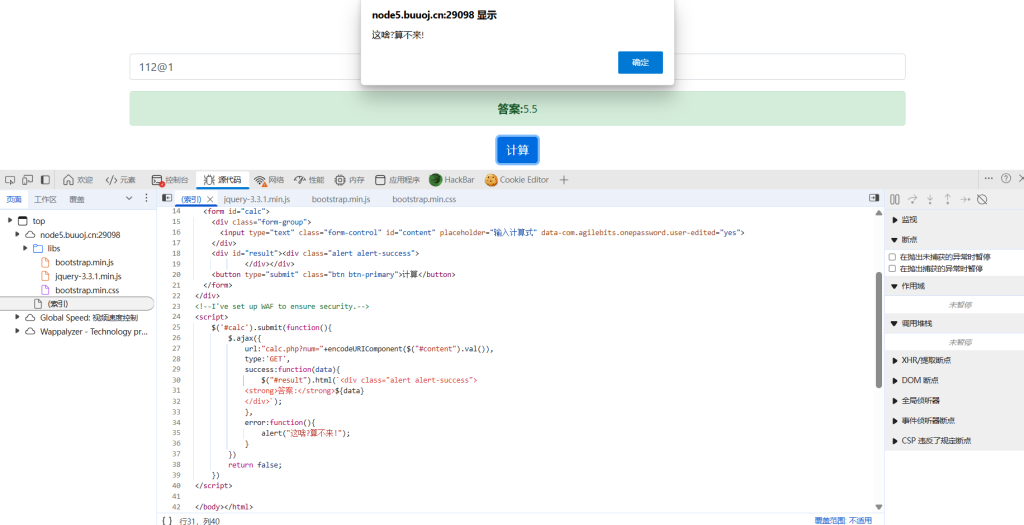Click the step over icon
This screenshot has height=525, width=1024.
point(912,200)
